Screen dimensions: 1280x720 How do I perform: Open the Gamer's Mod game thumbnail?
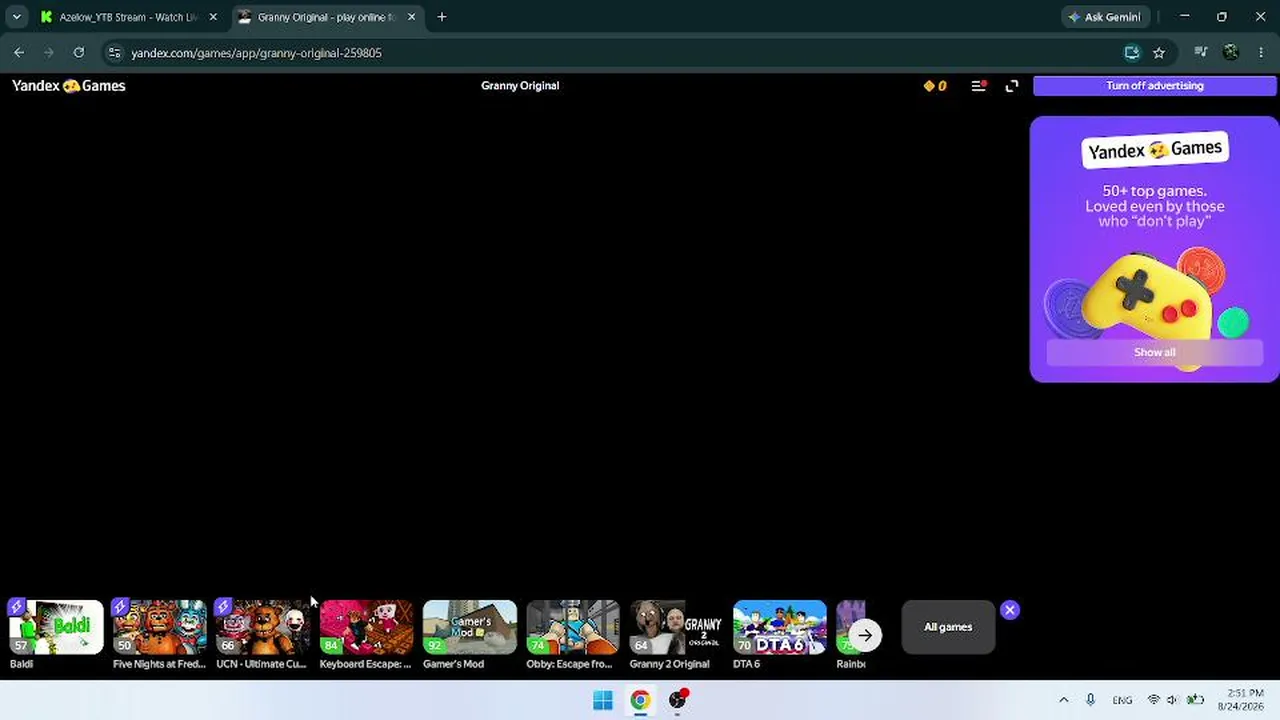tap(469, 627)
